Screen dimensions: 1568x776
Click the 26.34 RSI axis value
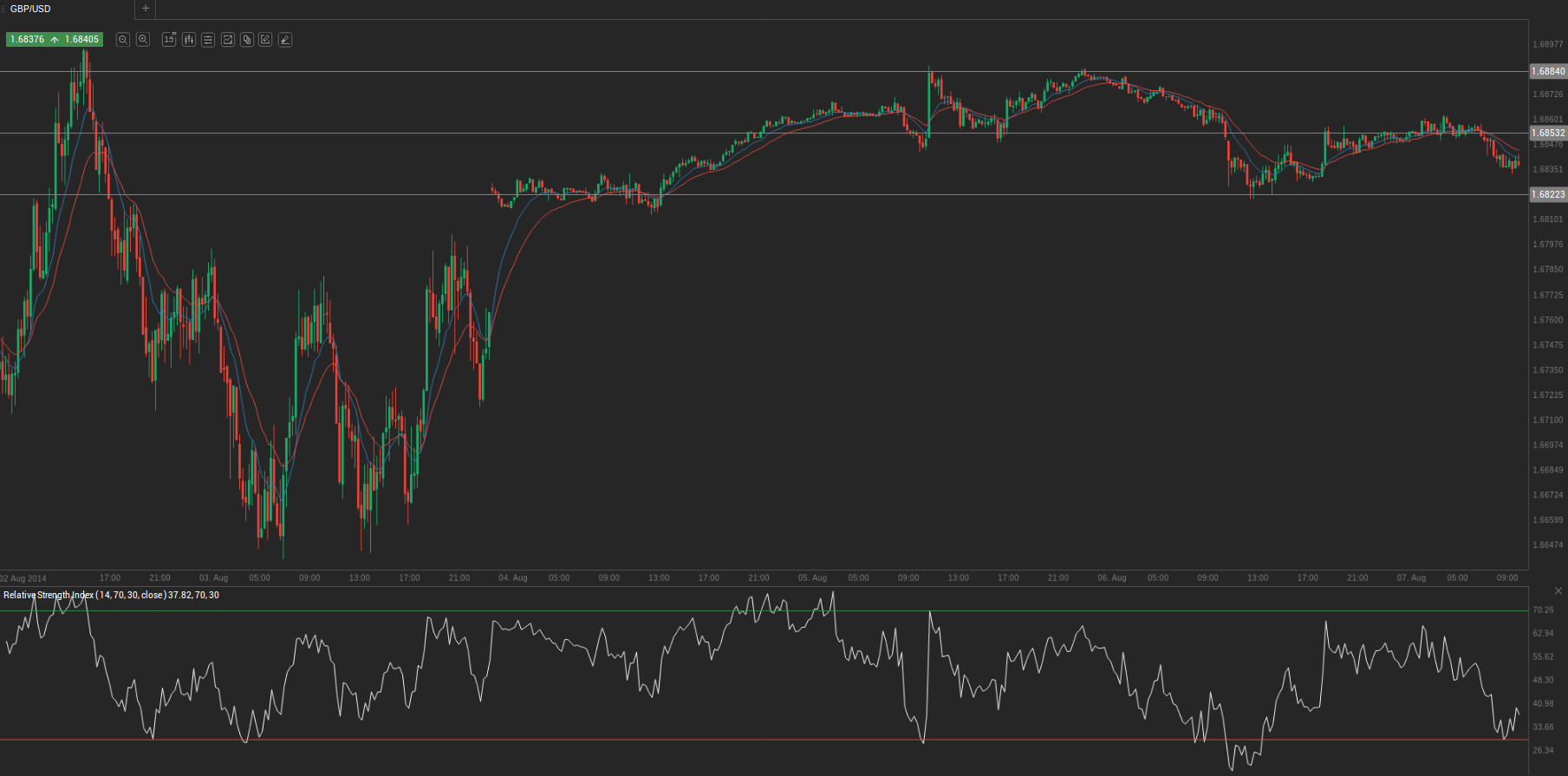click(x=1543, y=750)
